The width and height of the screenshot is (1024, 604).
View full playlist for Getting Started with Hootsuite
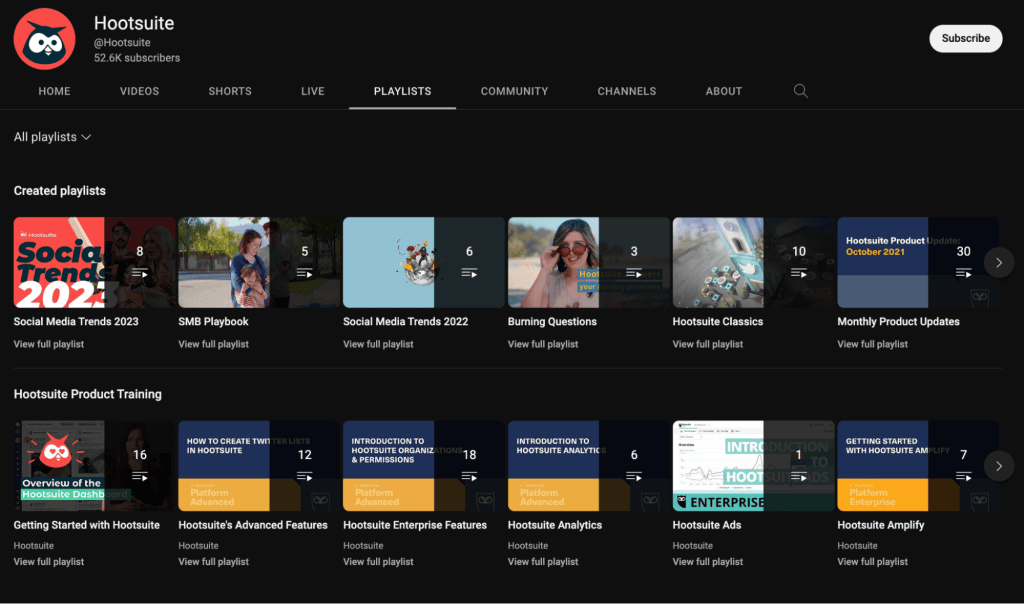tap(49, 562)
